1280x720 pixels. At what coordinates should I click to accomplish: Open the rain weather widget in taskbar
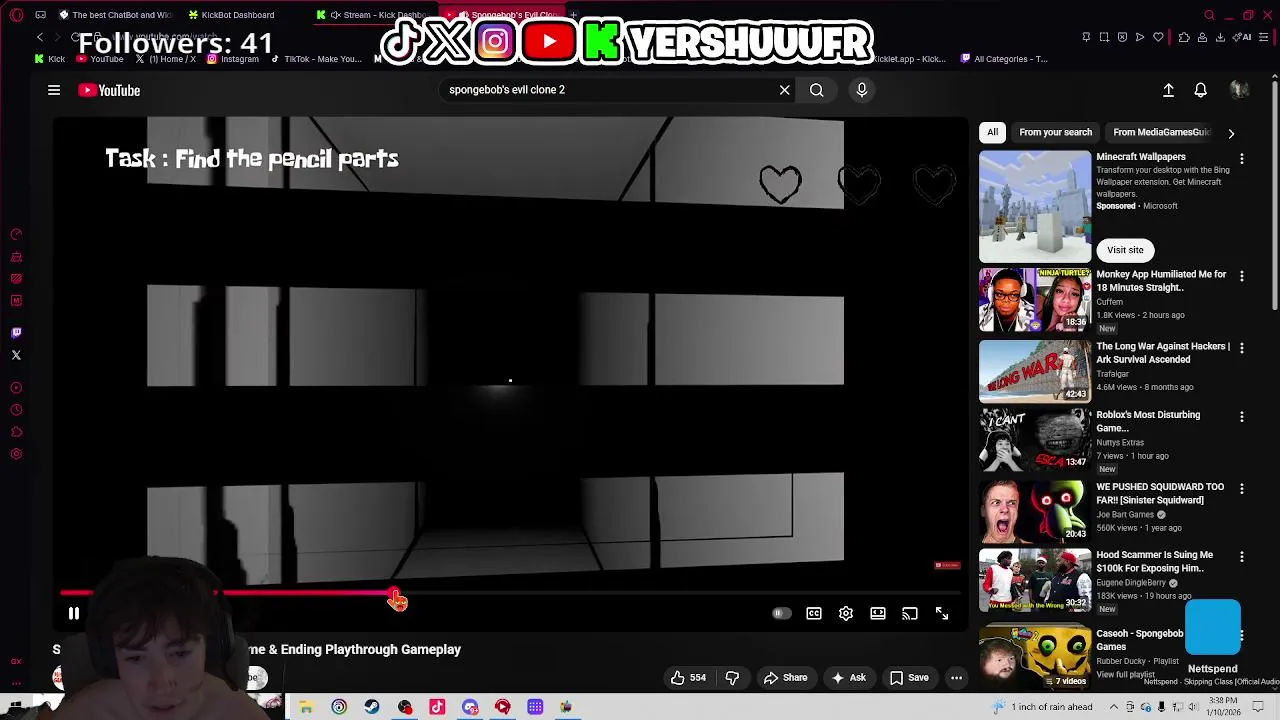[x=1043, y=707]
